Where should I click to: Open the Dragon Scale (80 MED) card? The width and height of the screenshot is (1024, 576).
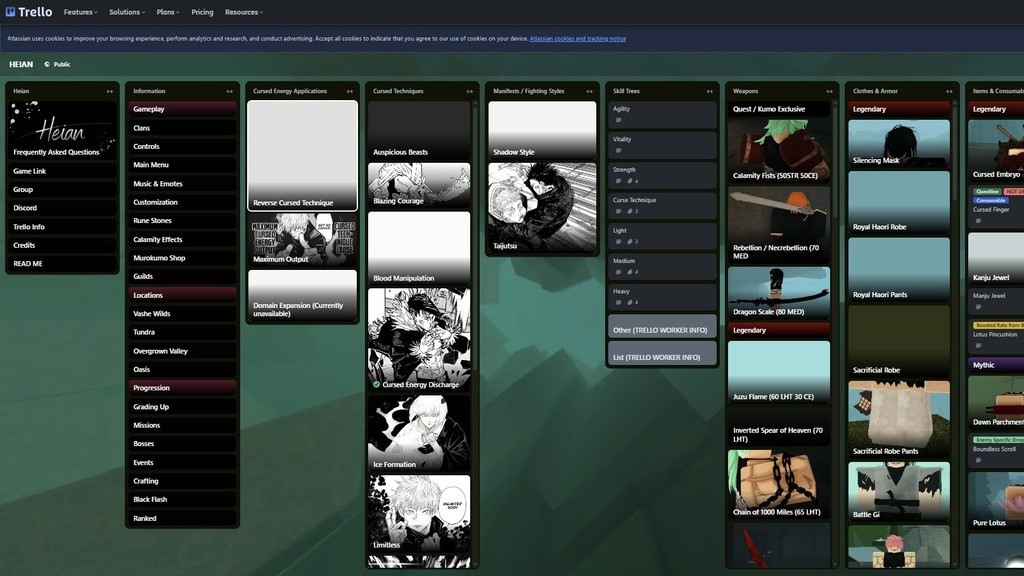click(x=779, y=293)
